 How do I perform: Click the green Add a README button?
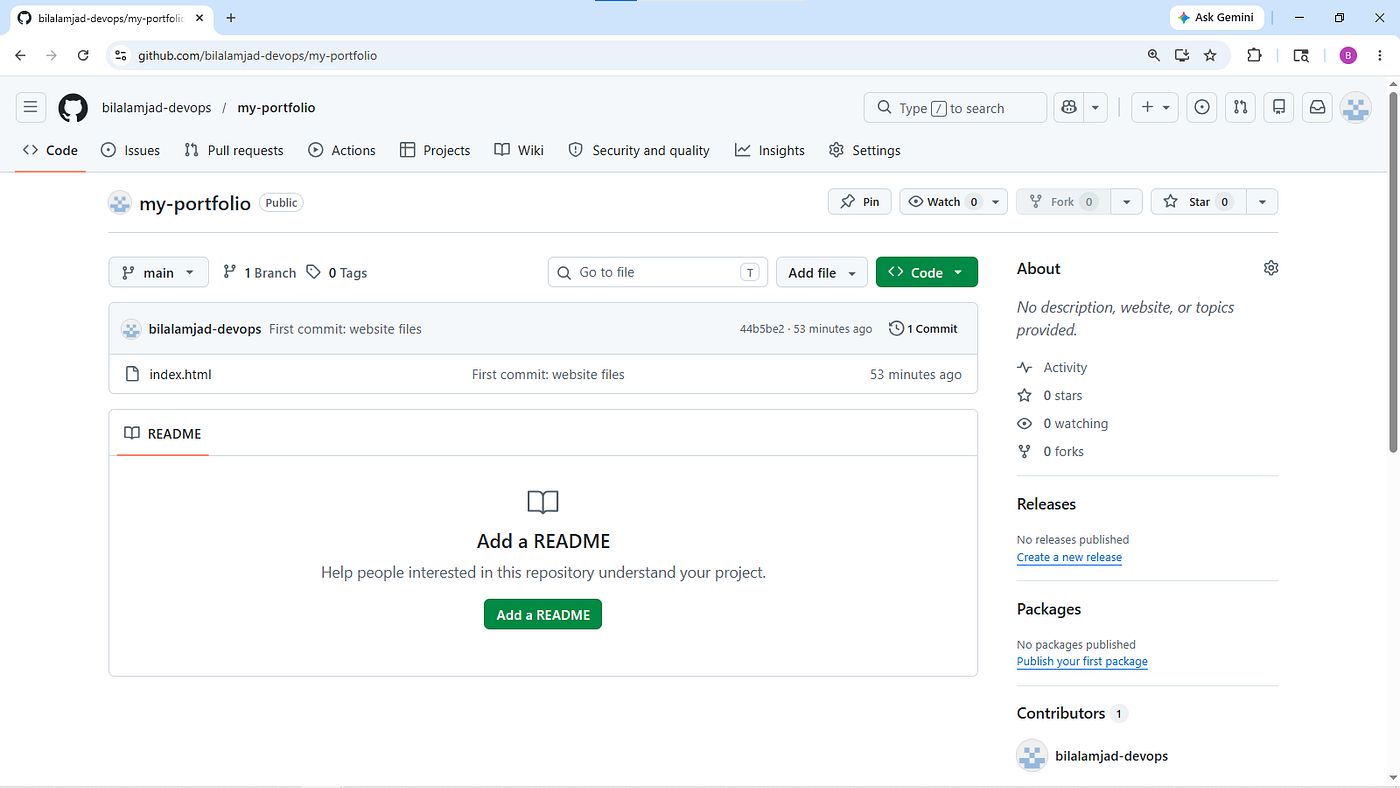tap(543, 614)
